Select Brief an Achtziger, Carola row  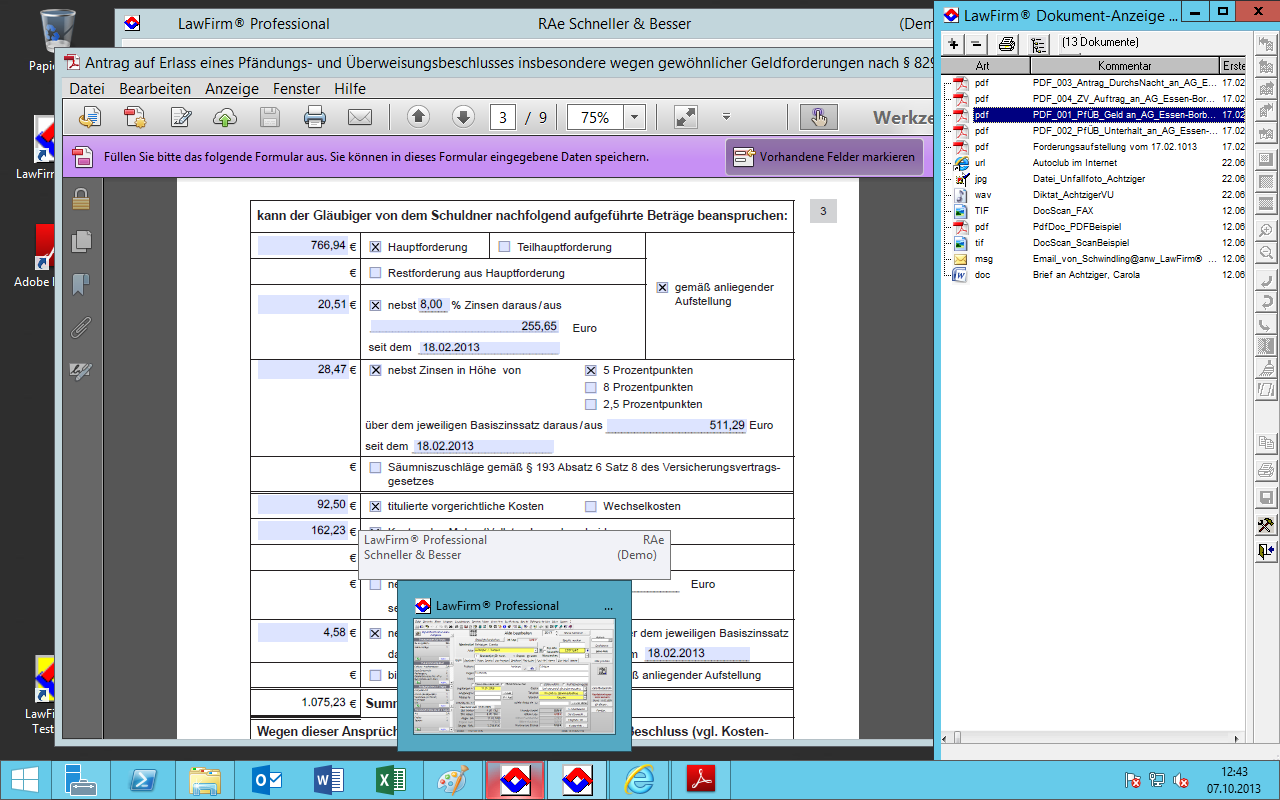click(1092, 274)
